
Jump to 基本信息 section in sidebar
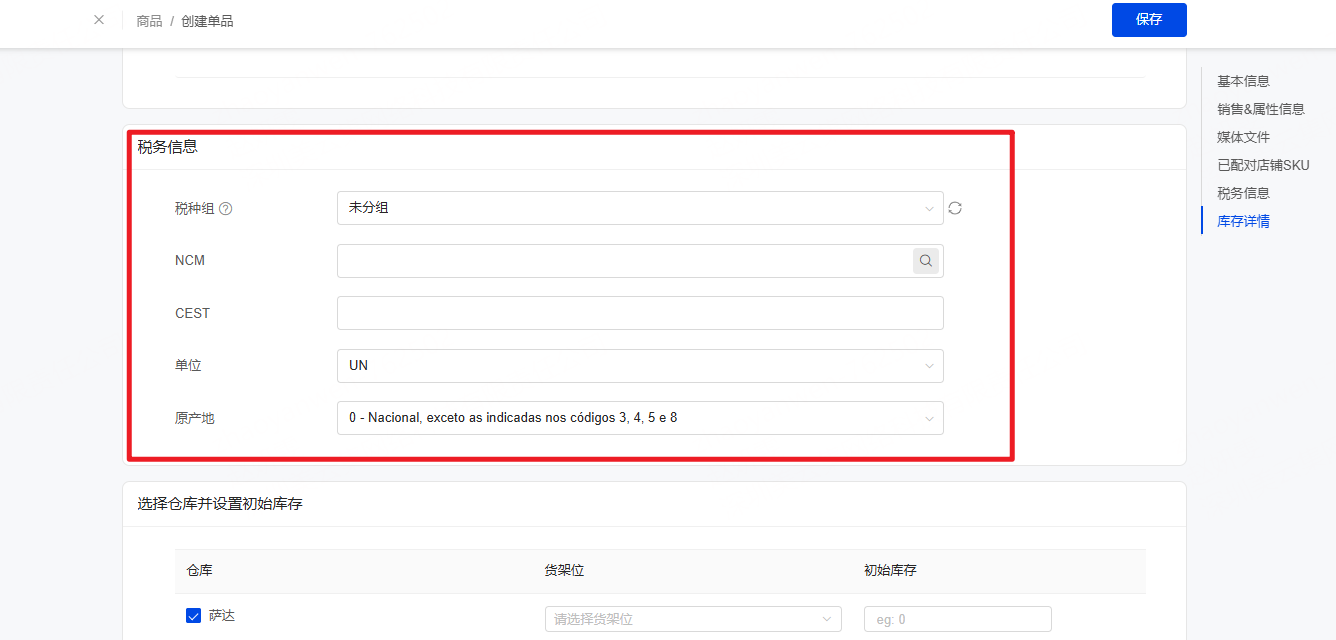(1243, 81)
